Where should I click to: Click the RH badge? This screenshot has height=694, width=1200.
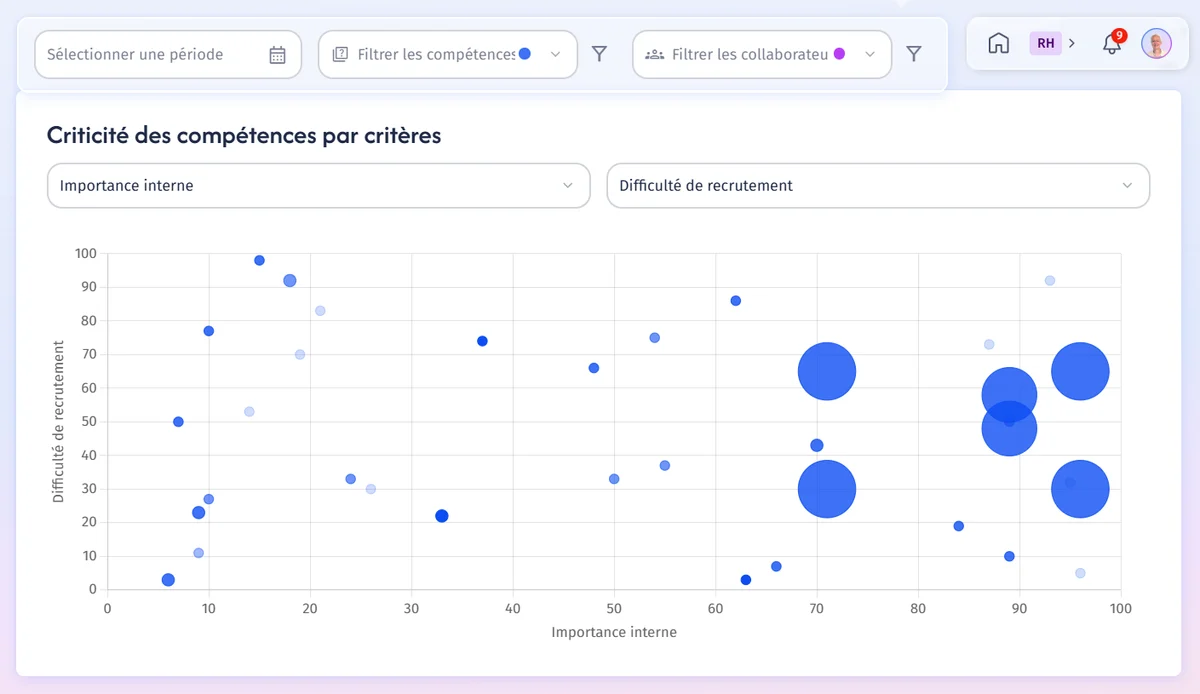pos(1045,43)
